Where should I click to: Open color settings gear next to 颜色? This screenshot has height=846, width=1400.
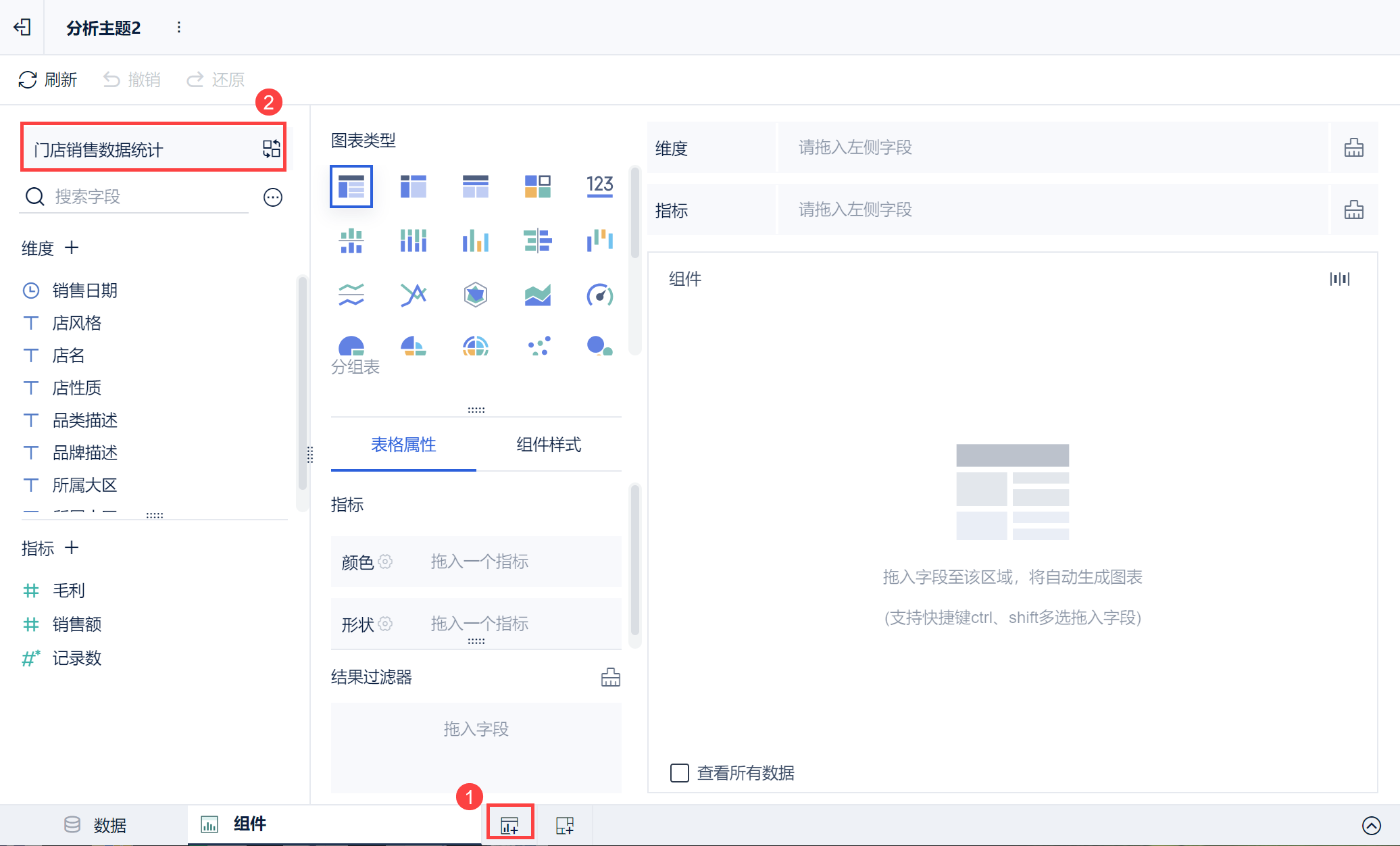(385, 562)
